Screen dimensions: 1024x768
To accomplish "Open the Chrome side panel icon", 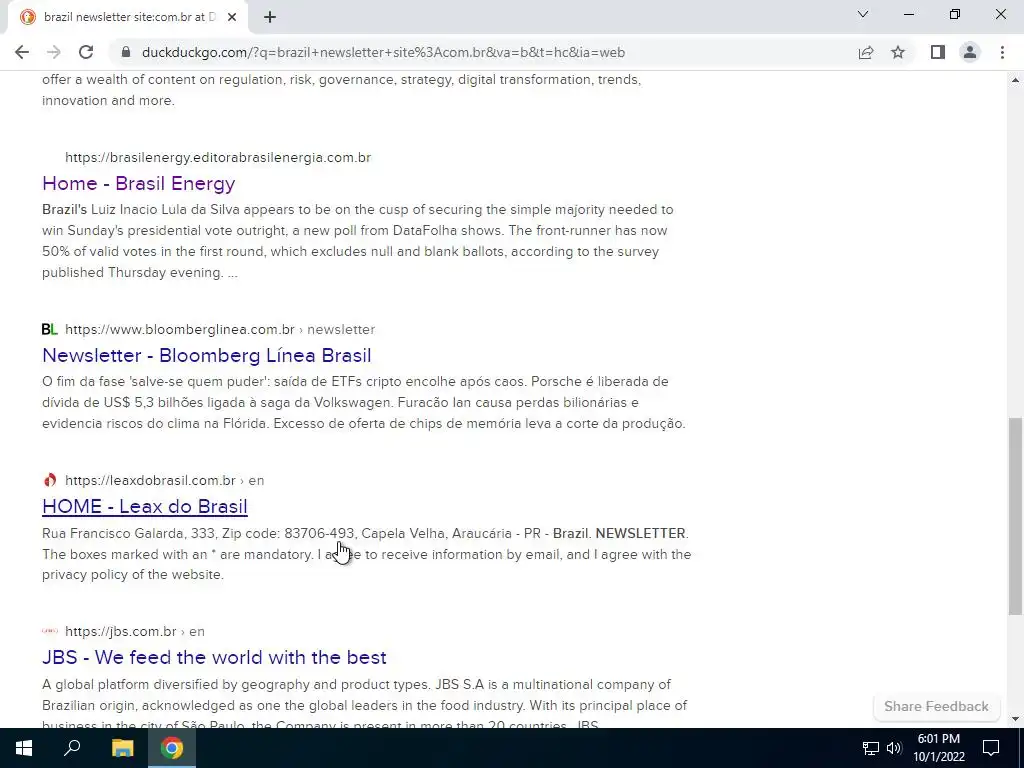I will [938, 52].
